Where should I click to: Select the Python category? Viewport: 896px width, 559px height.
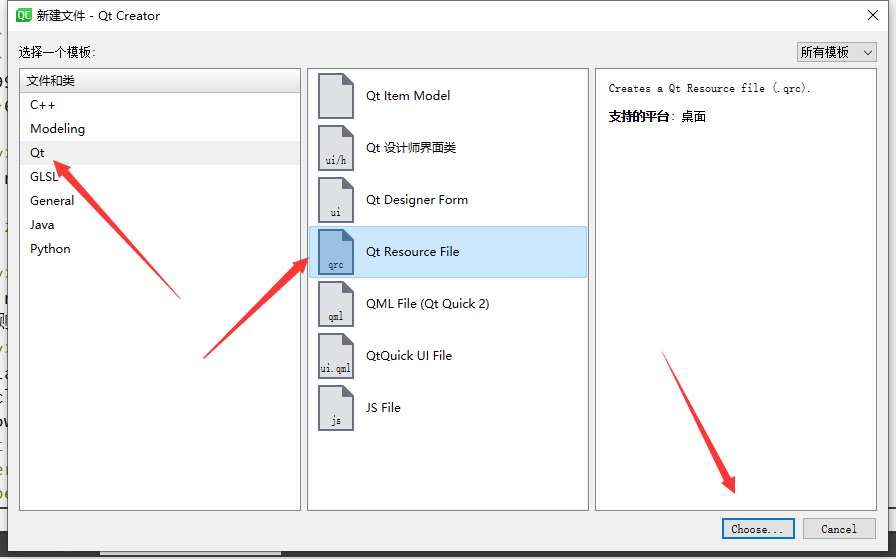click(x=160, y=249)
